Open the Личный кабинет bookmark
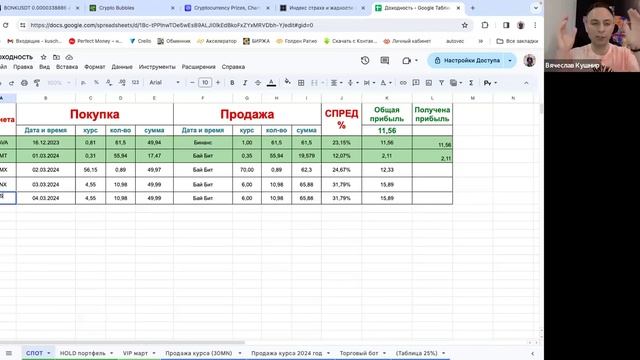The width and height of the screenshot is (640, 360). (407, 41)
